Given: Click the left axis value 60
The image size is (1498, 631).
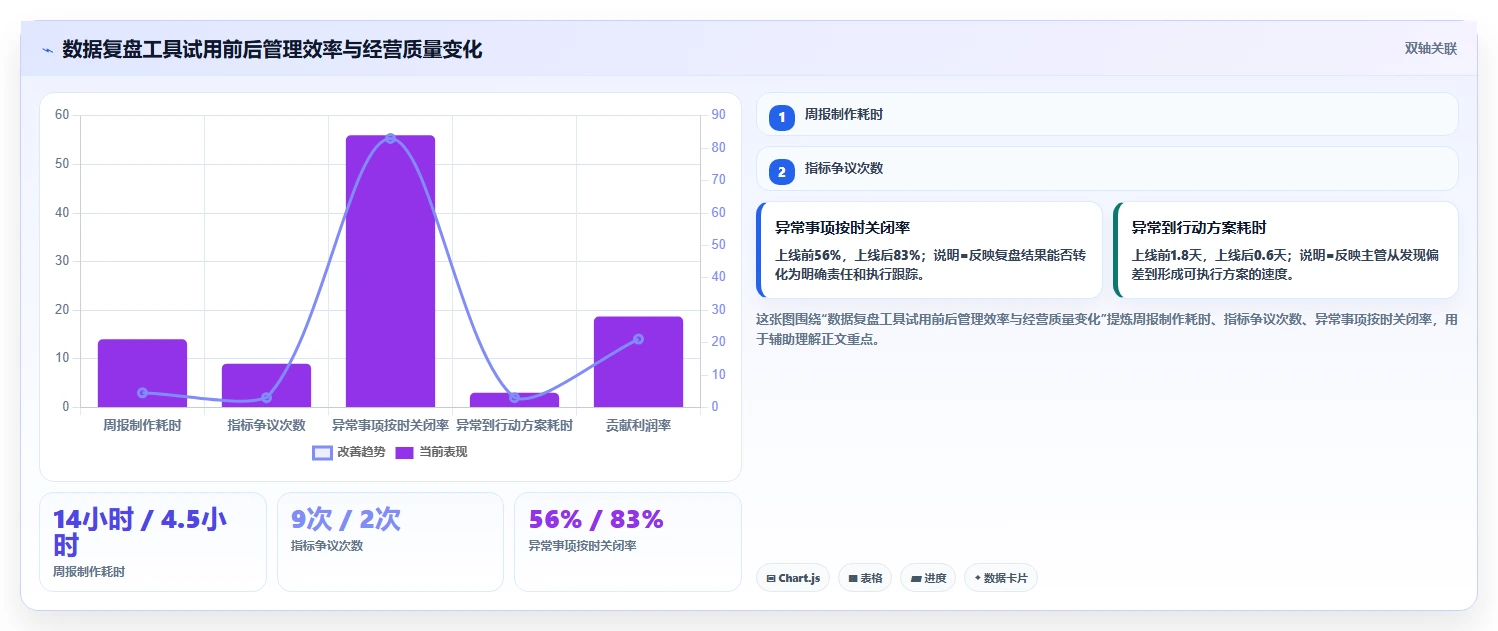Looking at the screenshot, I should click(x=62, y=115).
